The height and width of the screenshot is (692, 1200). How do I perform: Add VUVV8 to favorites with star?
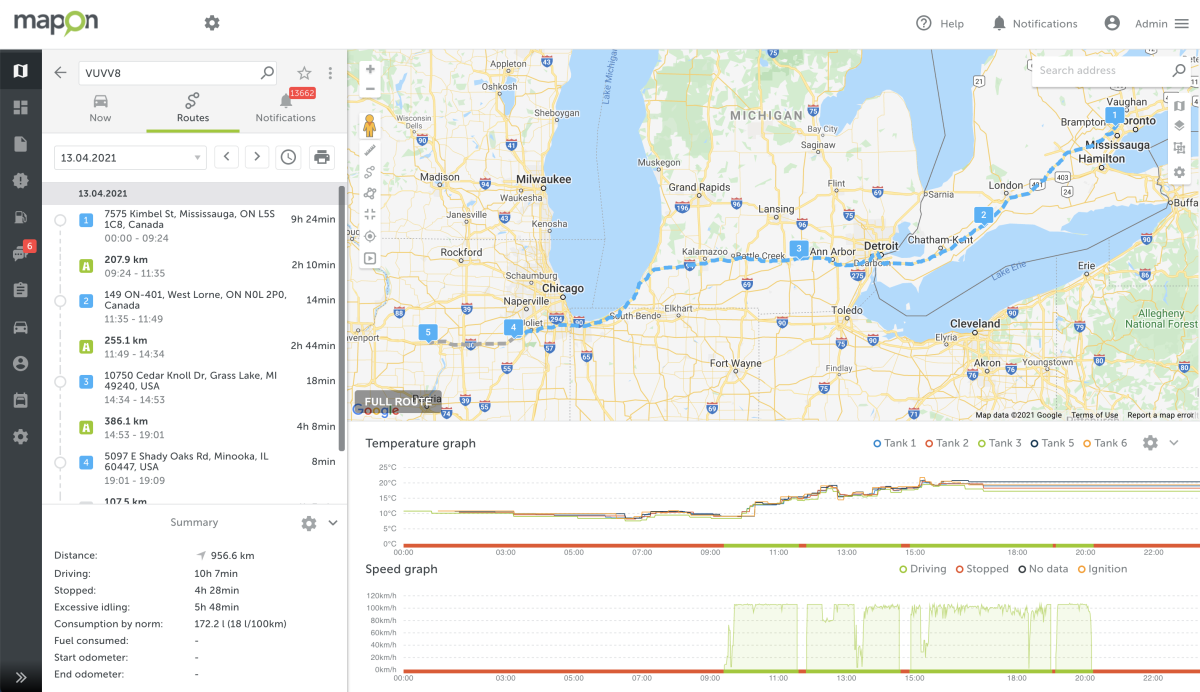304,73
